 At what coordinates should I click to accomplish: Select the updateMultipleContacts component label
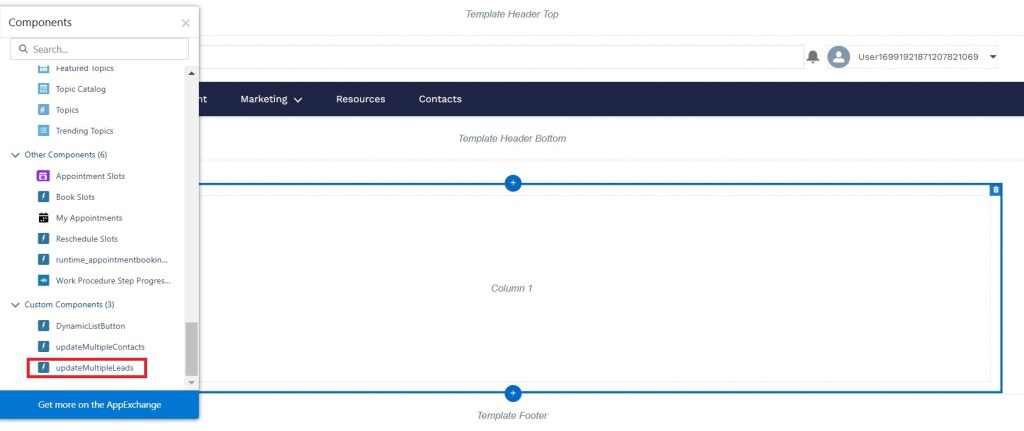click(100, 346)
